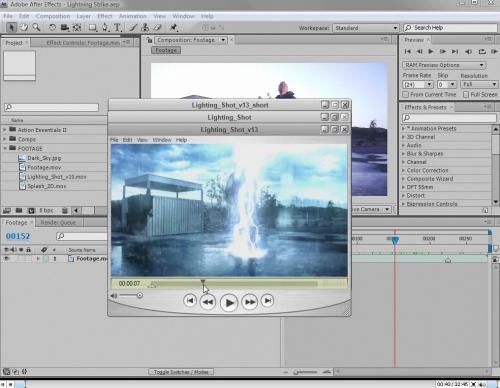Image resolution: width=500 pixels, height=388 pixels.
Task: Open the Frame Rate dropdown
Action: click(418, 85)
